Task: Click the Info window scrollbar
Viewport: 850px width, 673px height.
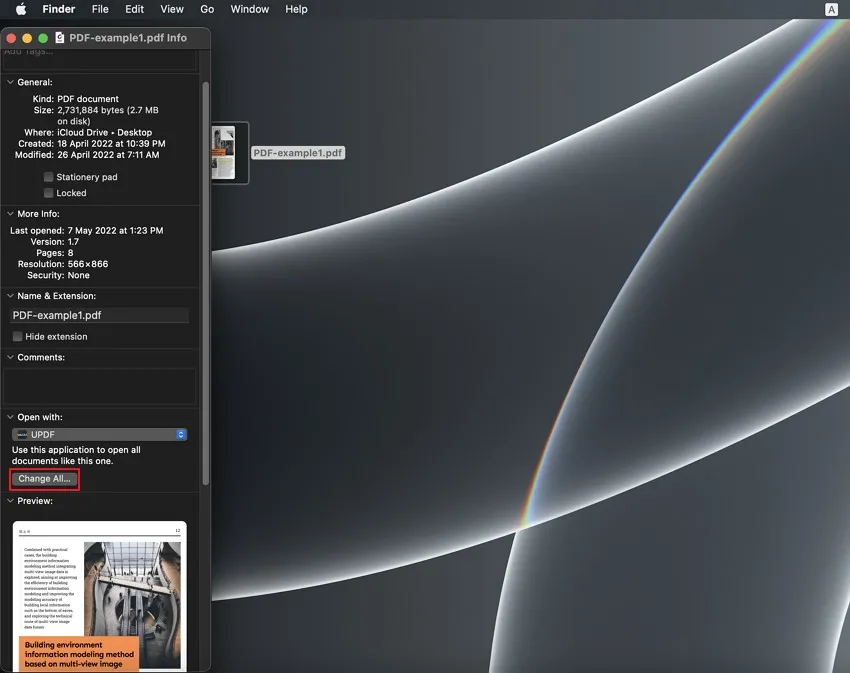Action: 205,283
